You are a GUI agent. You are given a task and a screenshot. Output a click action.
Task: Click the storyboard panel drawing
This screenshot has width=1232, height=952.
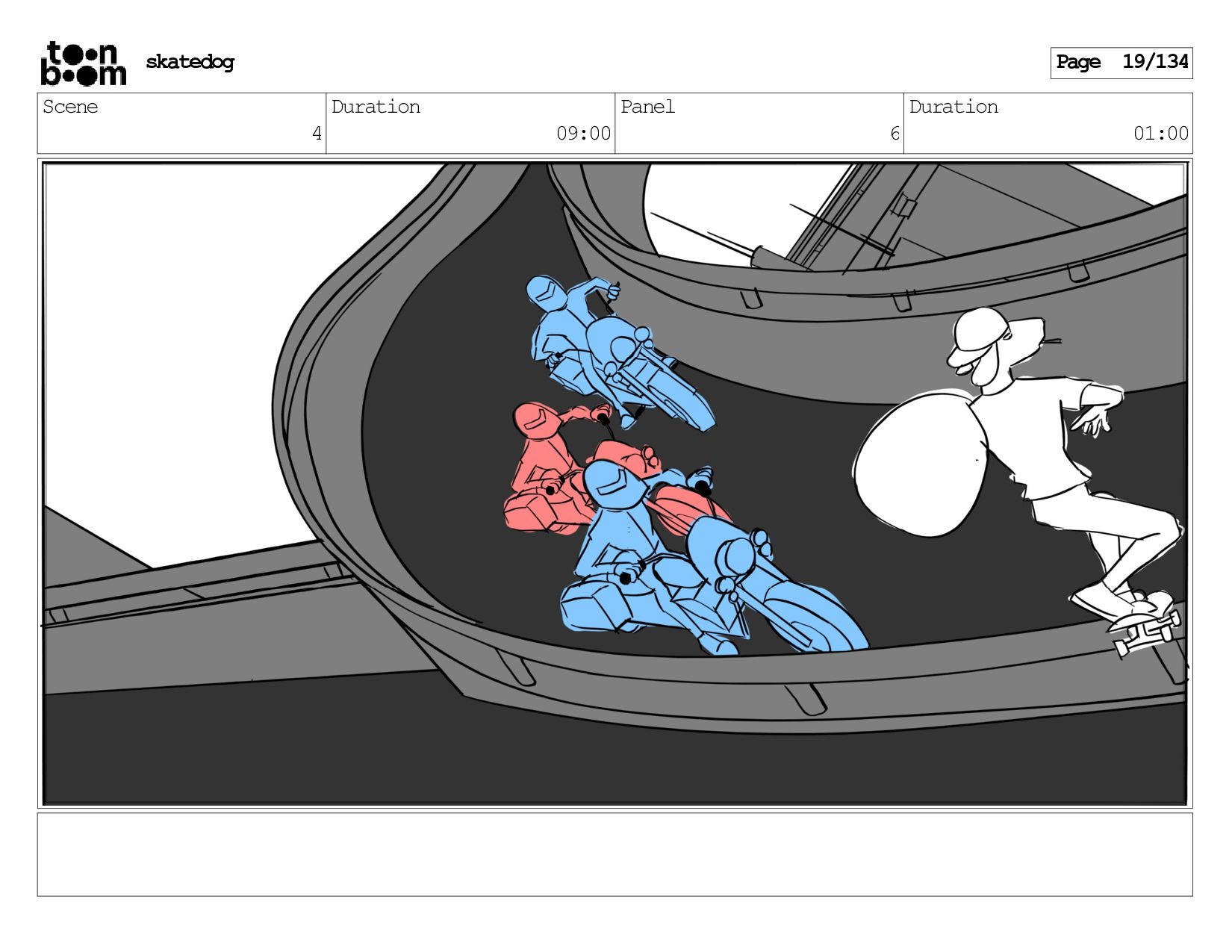point(615,483)
